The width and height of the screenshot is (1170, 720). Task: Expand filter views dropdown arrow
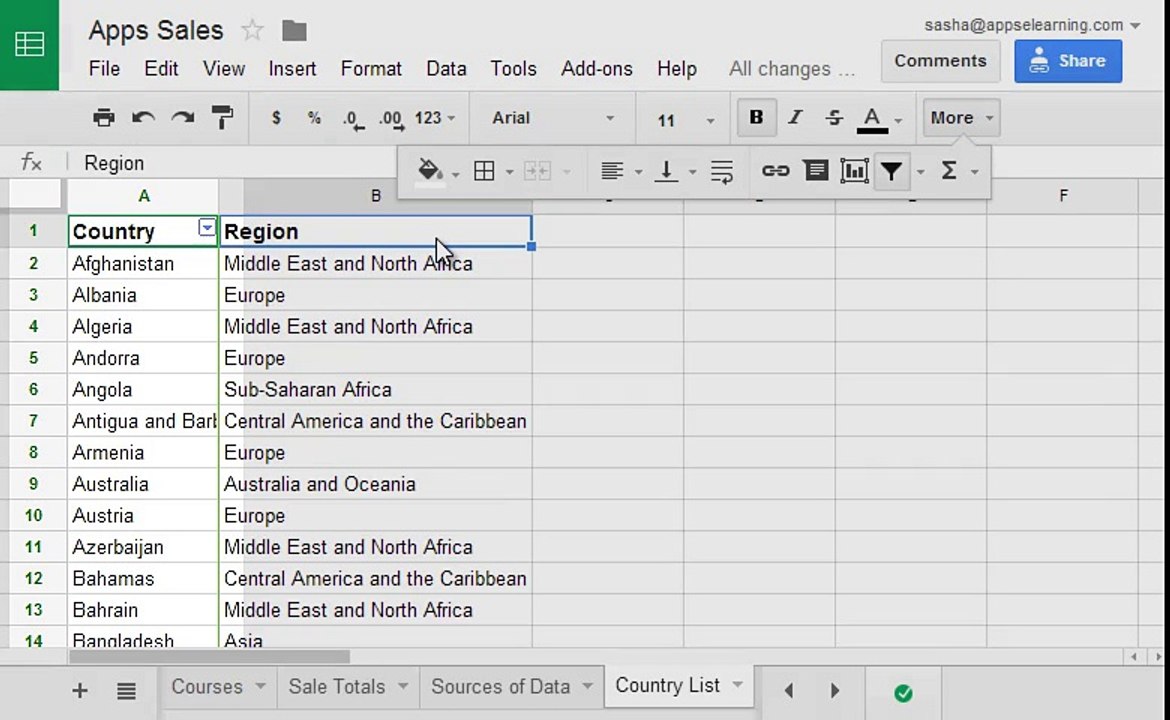(x=920, y=172)
